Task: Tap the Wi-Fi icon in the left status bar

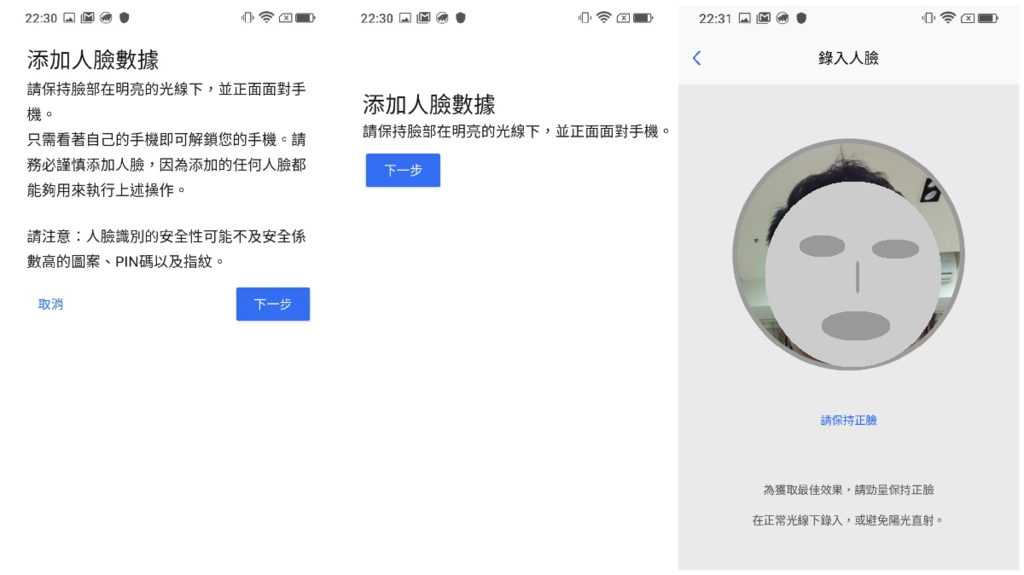Action: tap(266, 18)
